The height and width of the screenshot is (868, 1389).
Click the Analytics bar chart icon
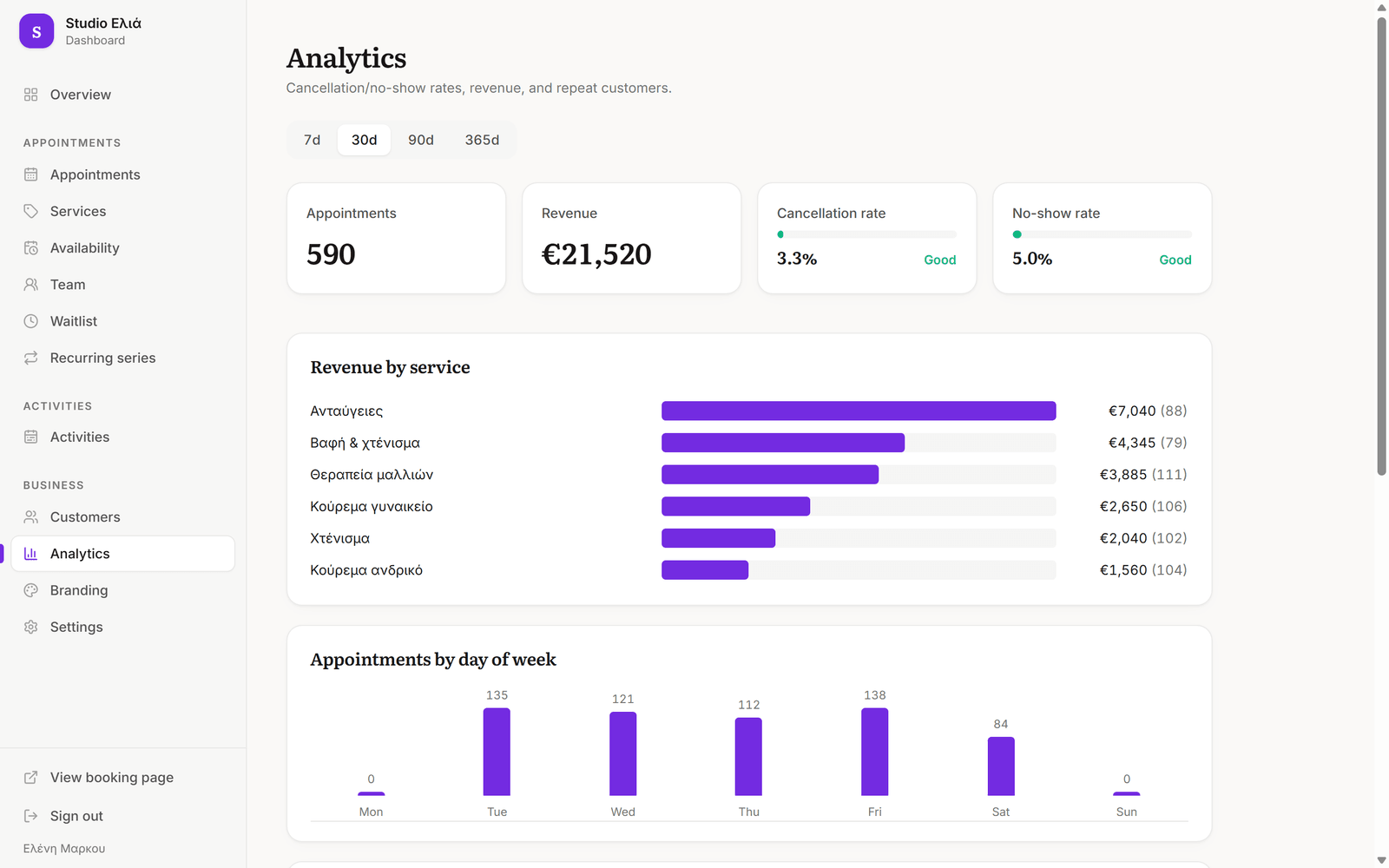click(31, 554)
